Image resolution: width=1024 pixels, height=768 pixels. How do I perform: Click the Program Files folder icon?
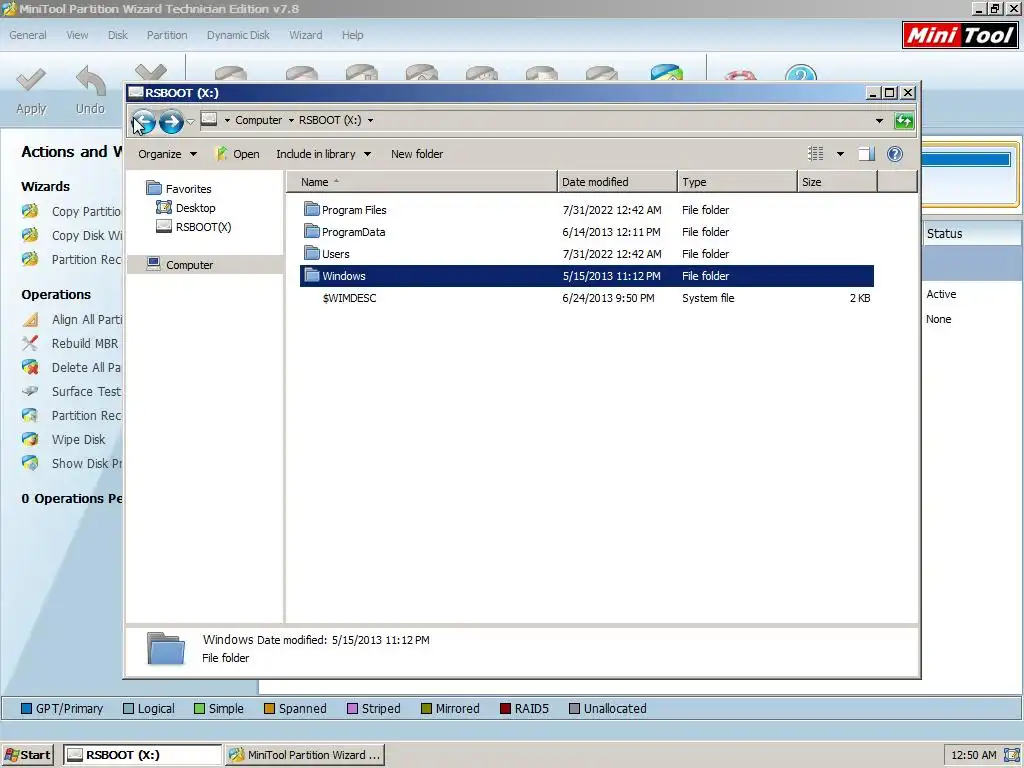[x=312, y=210]
